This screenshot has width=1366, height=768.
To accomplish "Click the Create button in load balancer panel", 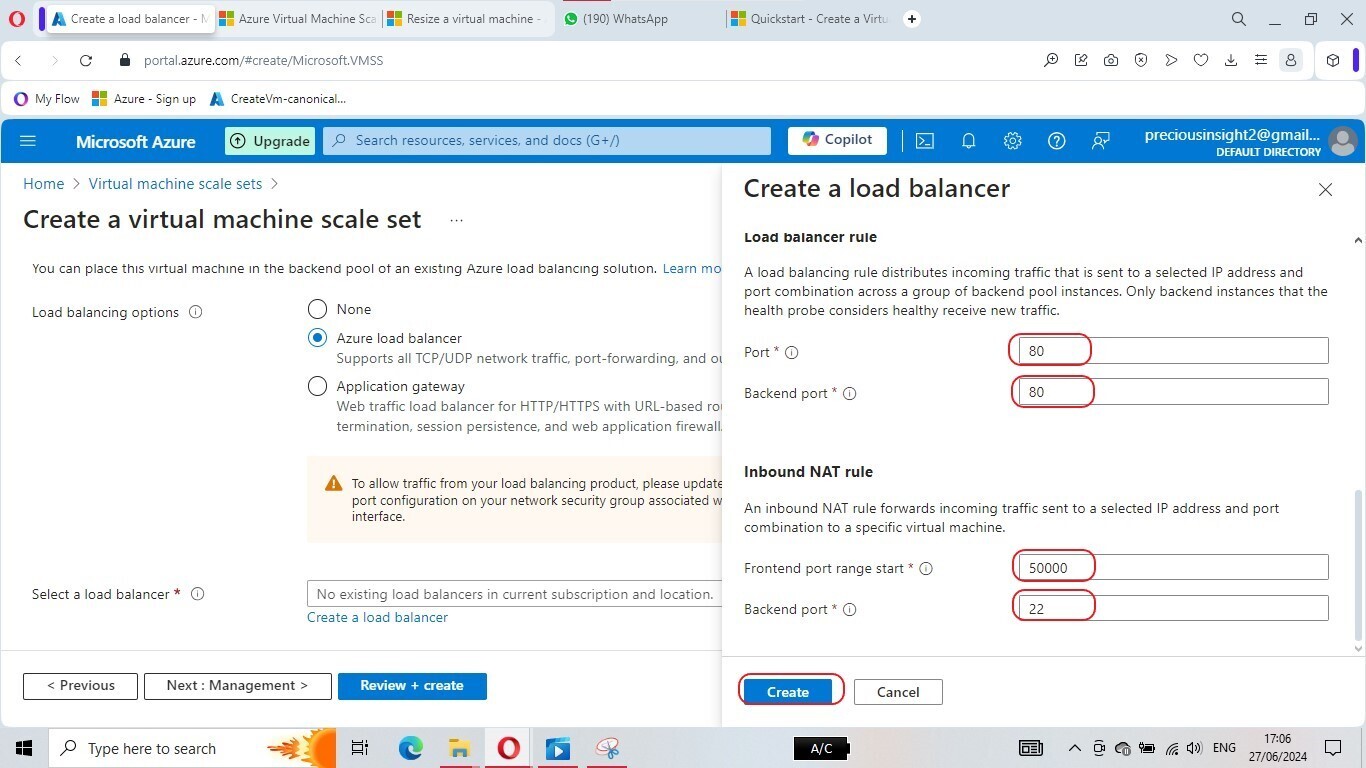I will [x=788, y=692].
